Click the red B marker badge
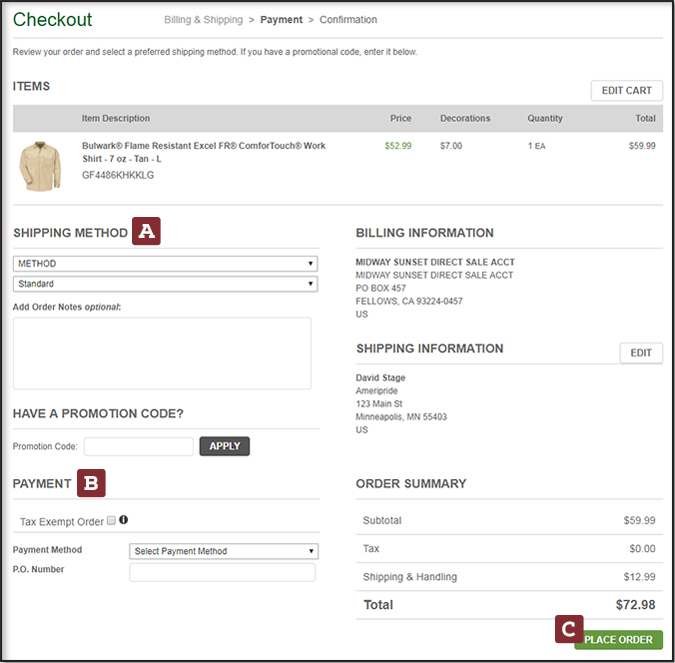Screen dimensions: 675x663 point(91,483)
